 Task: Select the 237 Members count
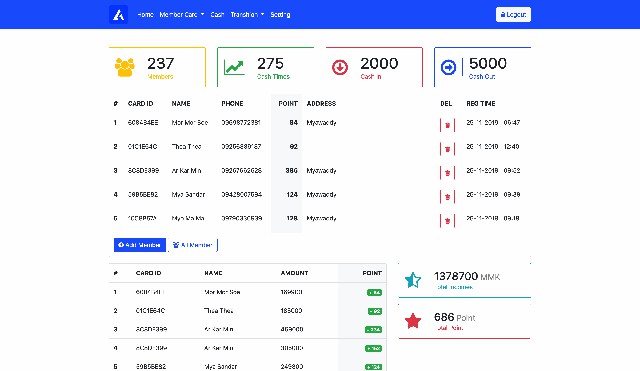[x=160, y=64]
